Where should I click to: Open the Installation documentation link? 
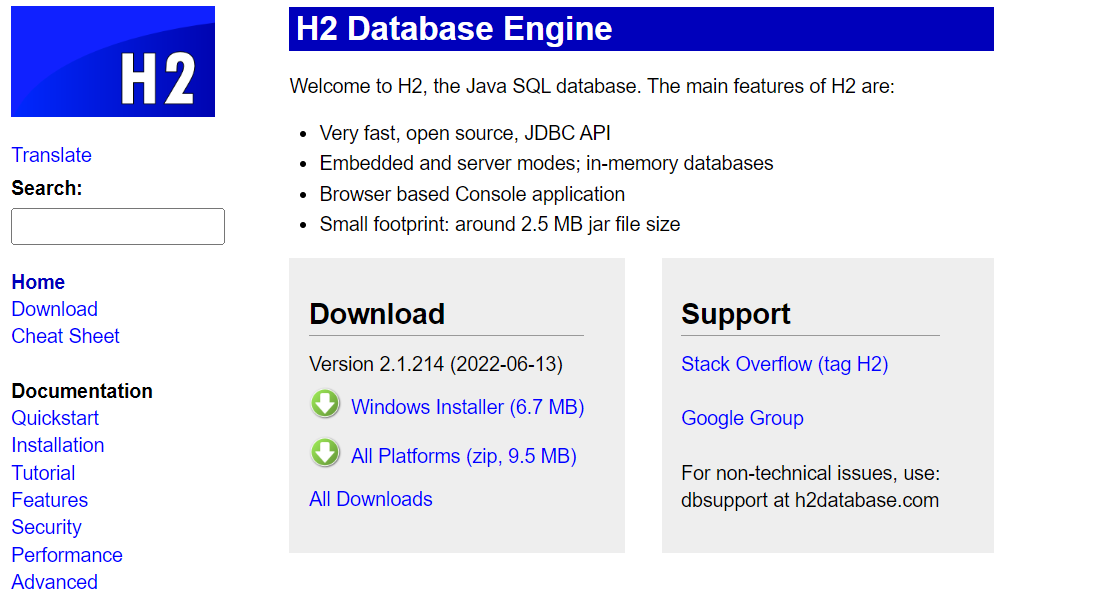coord(58,445)
